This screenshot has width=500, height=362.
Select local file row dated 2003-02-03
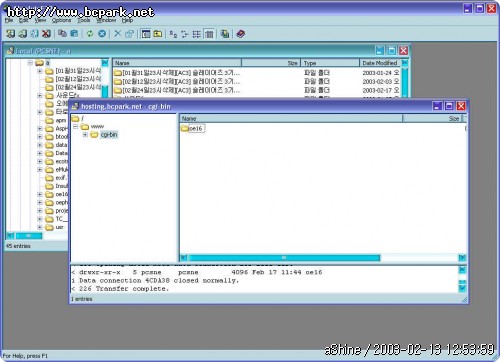pos(256,81)
